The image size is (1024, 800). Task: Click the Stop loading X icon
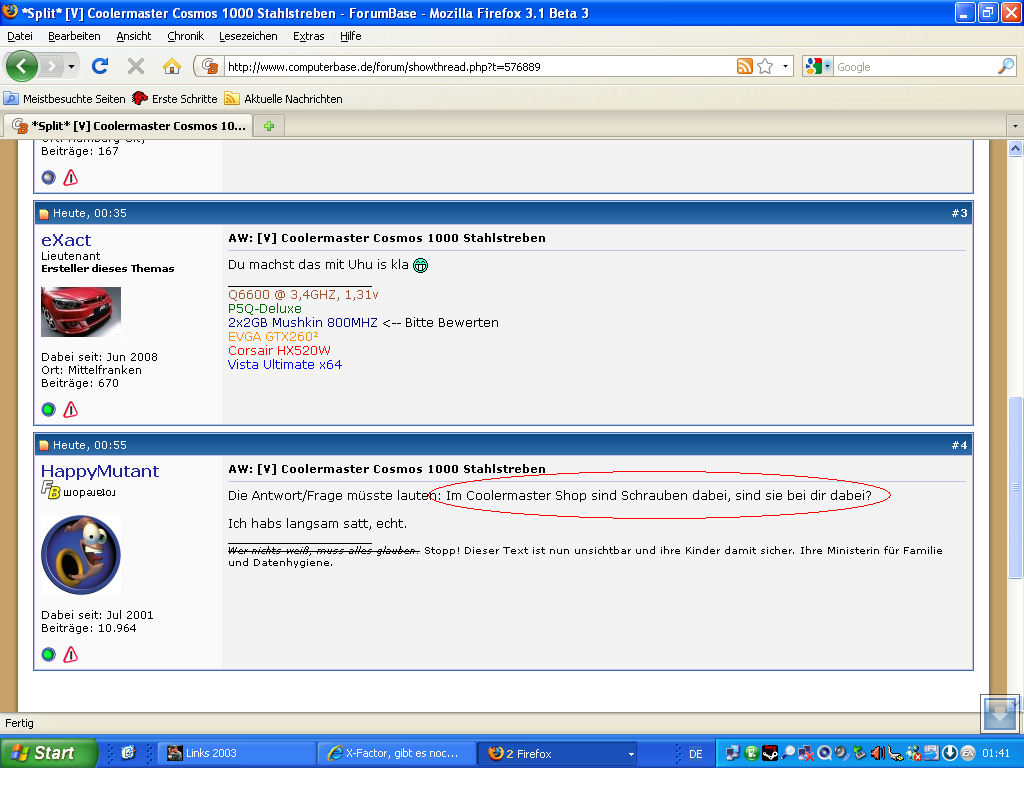click(x=136, y=66)
